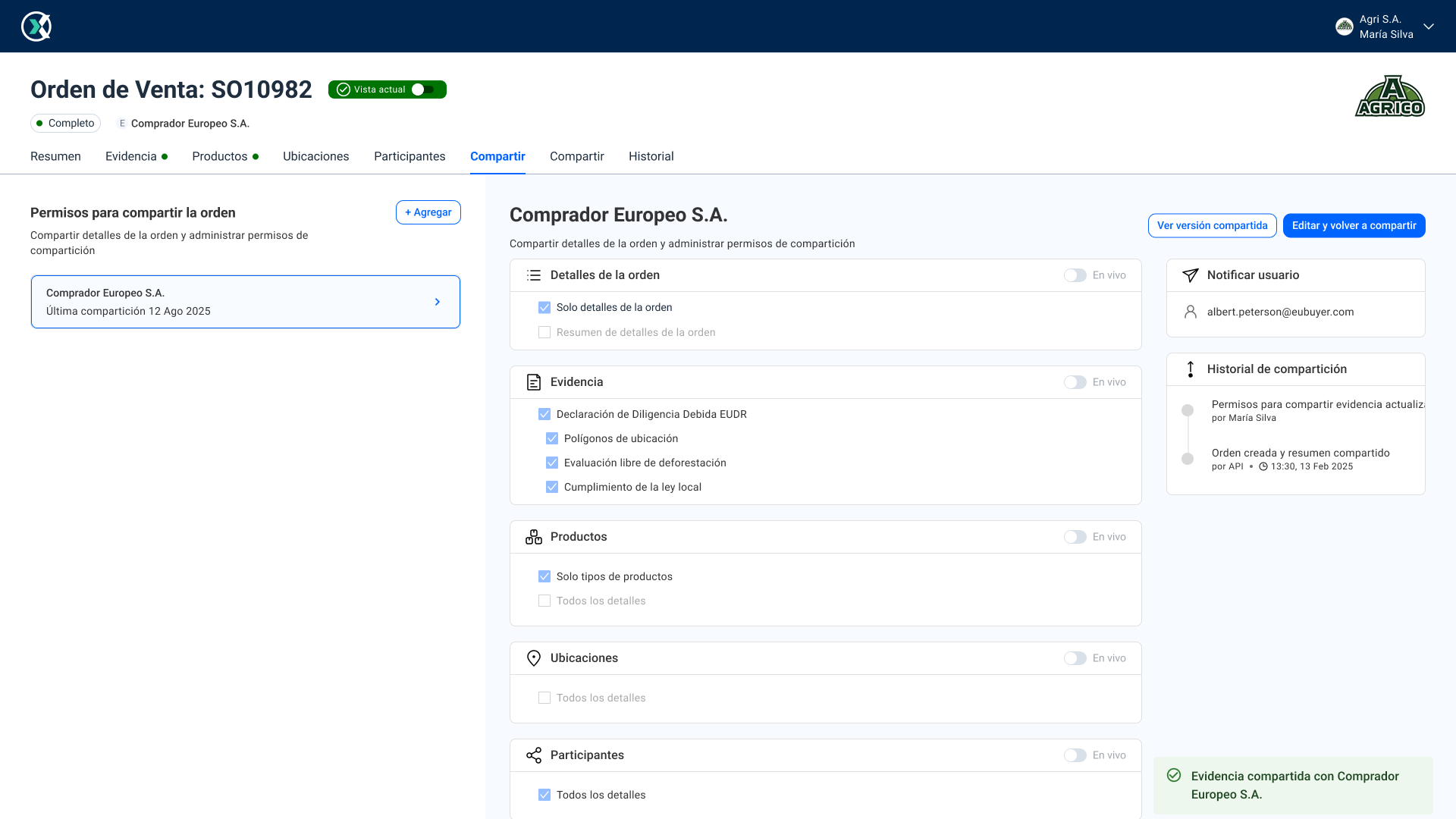Screen dimensions: 1456x819
Task: Switch to the Evidencia tab
Action: pyautogui.click(x=131, y=156)
